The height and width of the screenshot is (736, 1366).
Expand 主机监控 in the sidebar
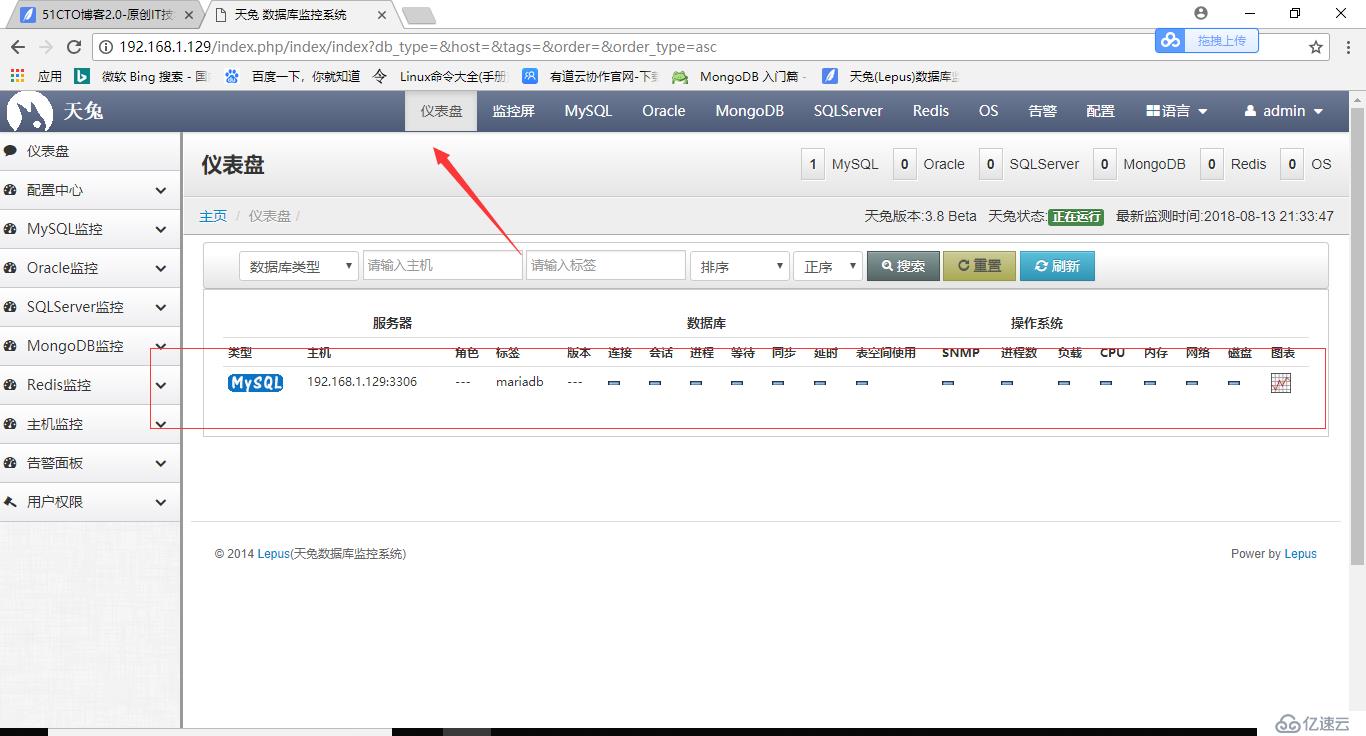pos(90,424)
